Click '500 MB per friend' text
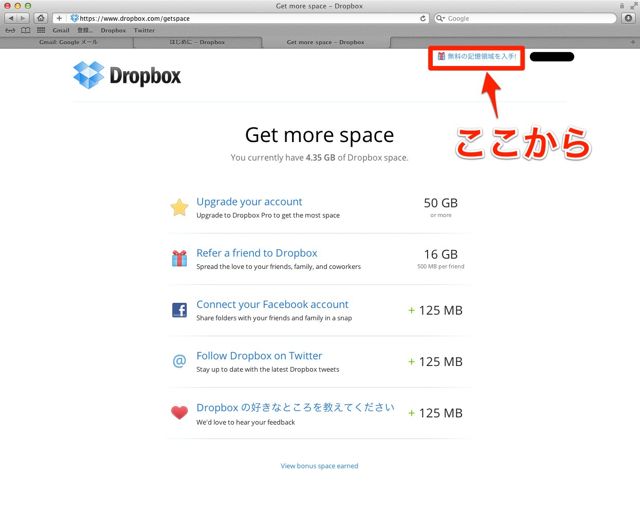 tap(440, 266)
